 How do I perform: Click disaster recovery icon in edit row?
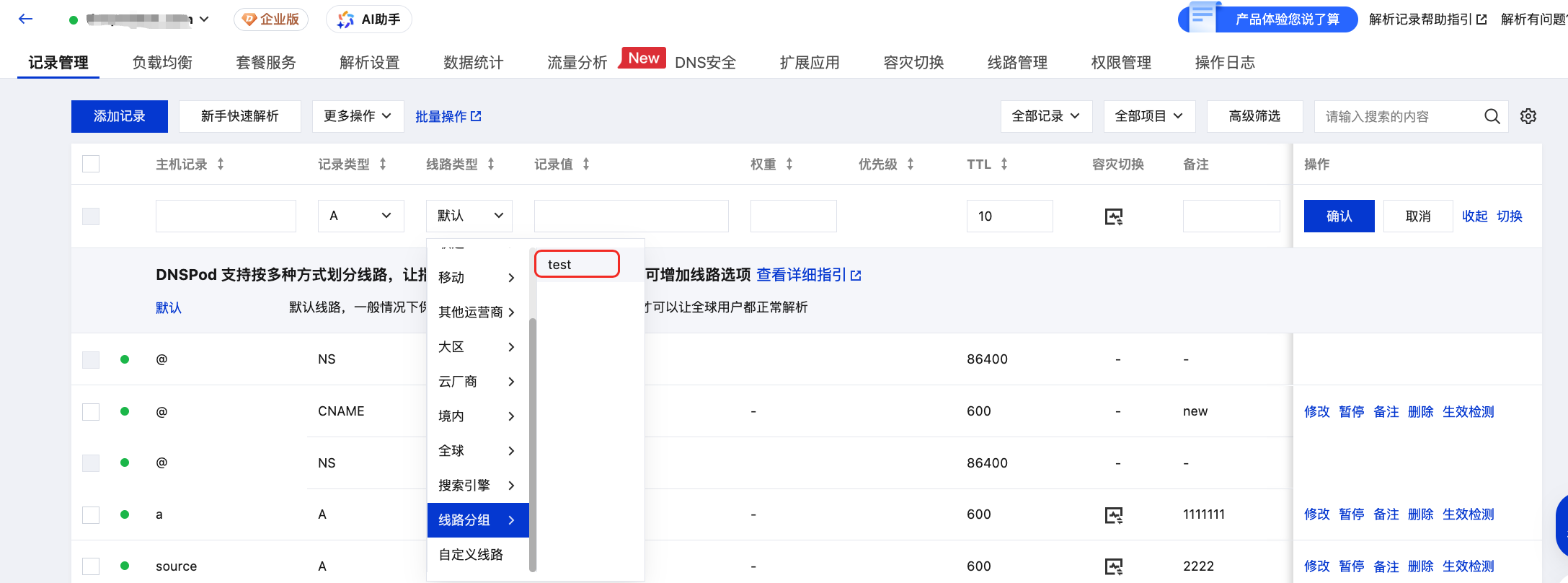[1114, 216]
